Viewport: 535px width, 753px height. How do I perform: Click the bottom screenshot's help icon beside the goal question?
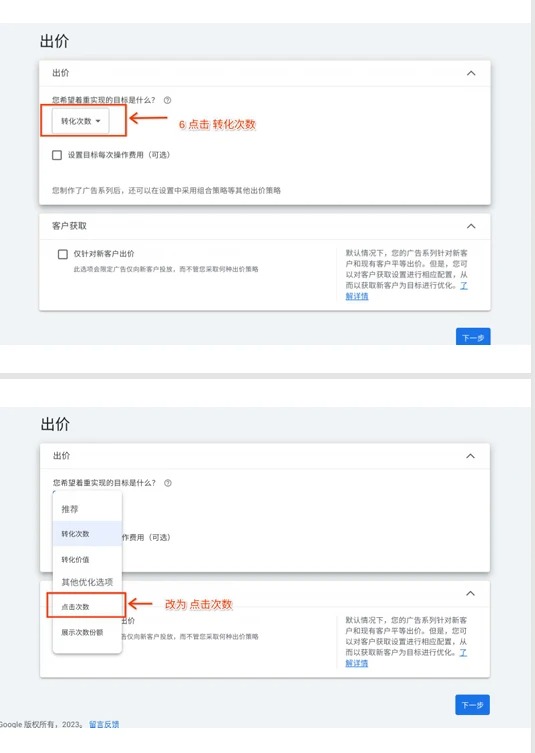point(168,483)
